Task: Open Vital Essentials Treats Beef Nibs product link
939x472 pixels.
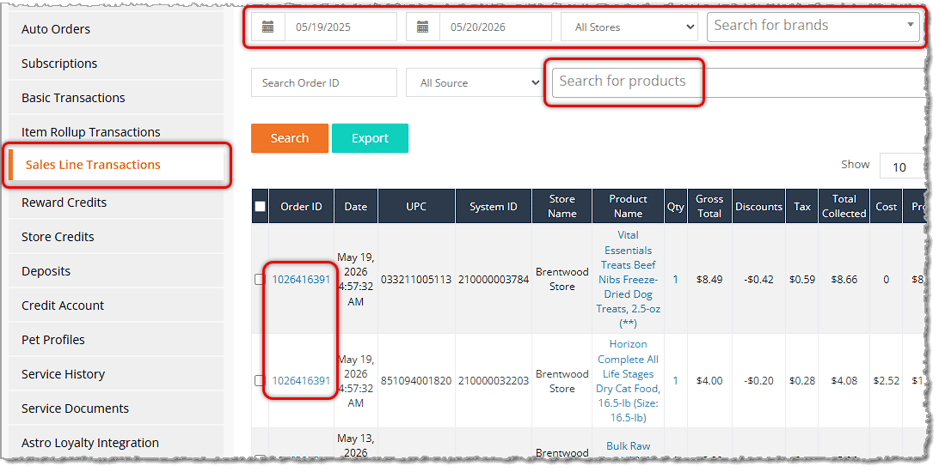Action: (628, 279)
